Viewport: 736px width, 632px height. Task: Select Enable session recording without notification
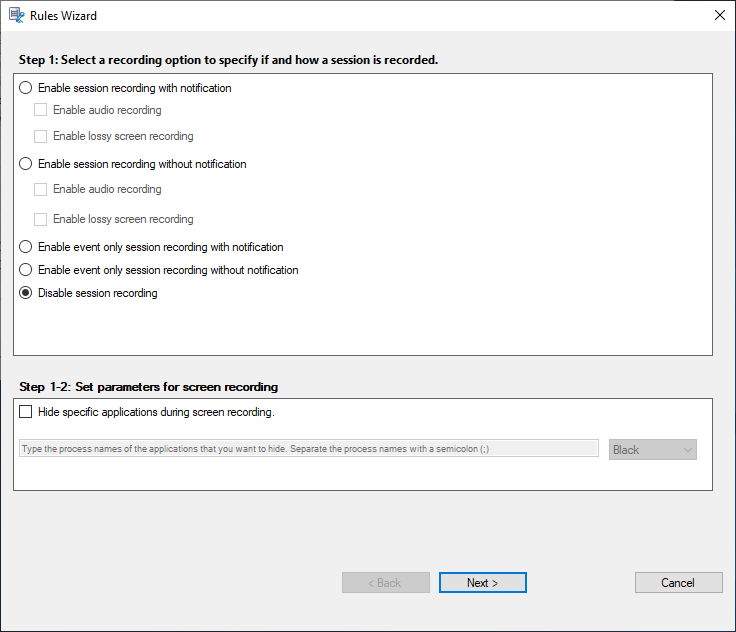tap(26, 164)
